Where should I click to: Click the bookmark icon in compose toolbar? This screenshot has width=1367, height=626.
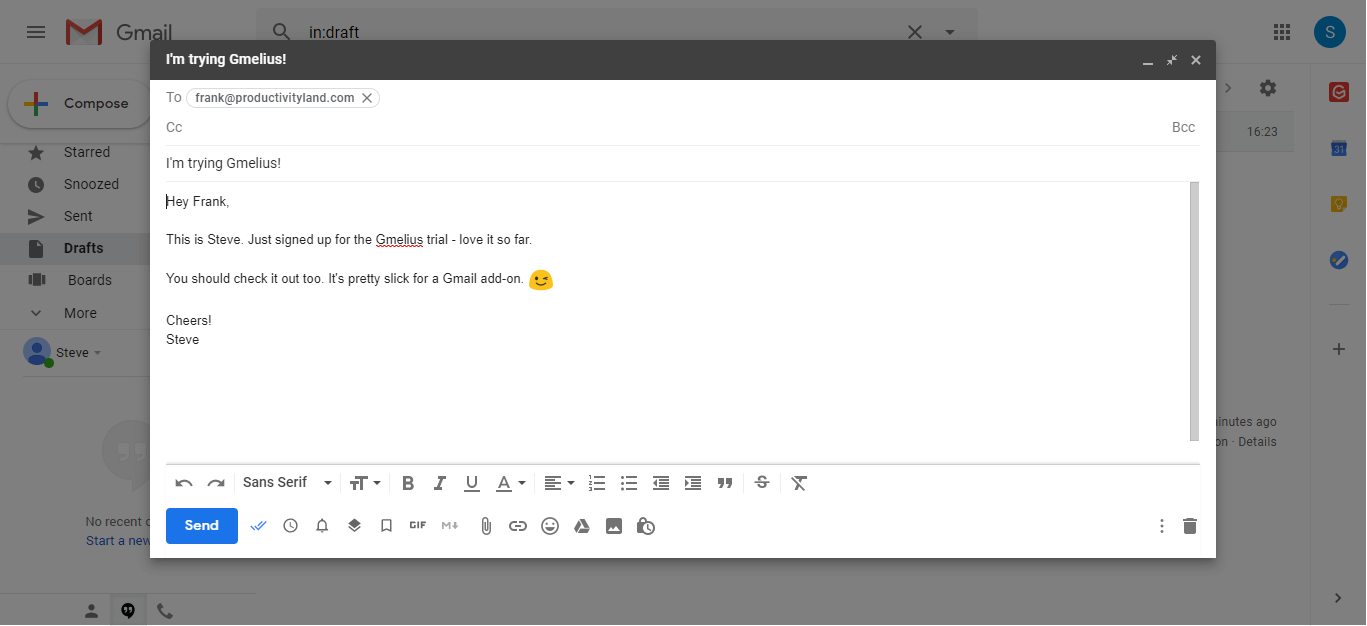click(386, 526)
